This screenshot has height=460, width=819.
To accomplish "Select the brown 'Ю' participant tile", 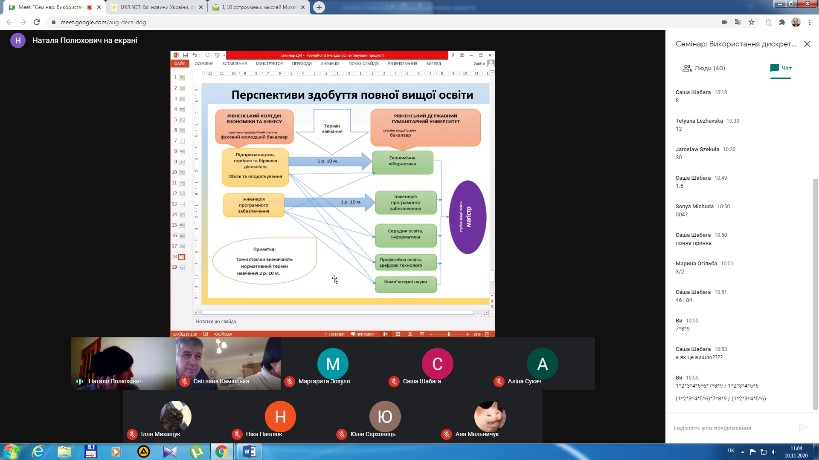I will point(385,416).
